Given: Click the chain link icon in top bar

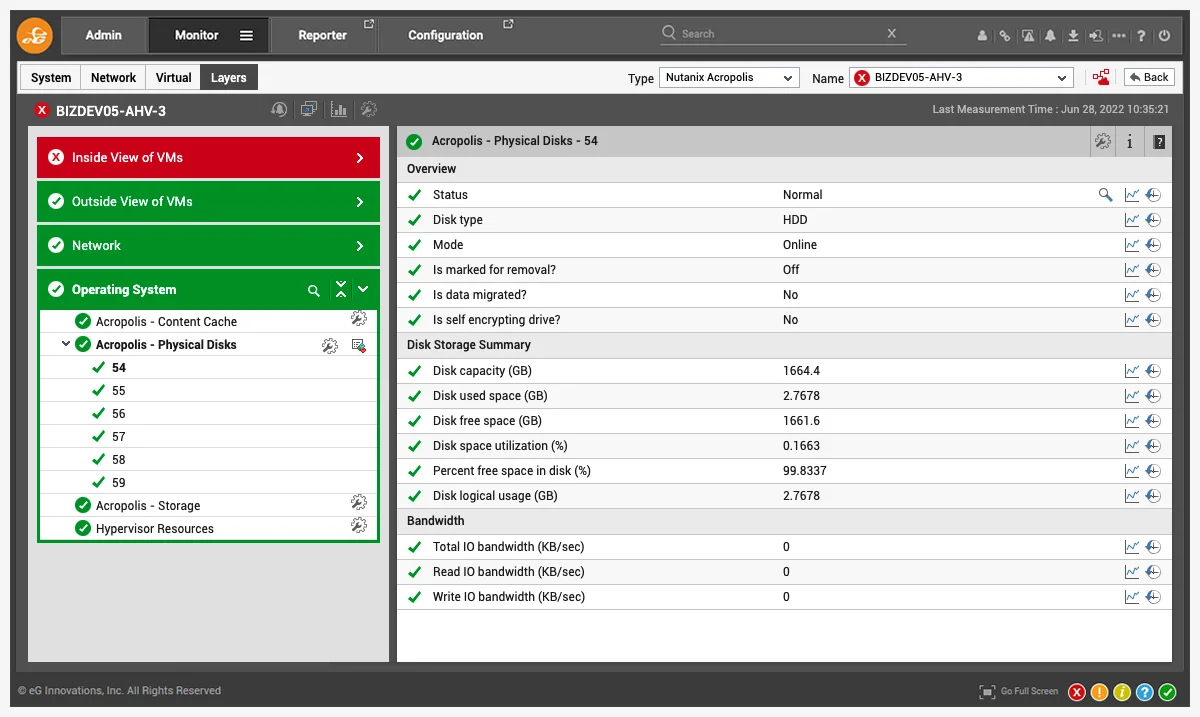Looking at the screenshot, I should click(1005, 35).
